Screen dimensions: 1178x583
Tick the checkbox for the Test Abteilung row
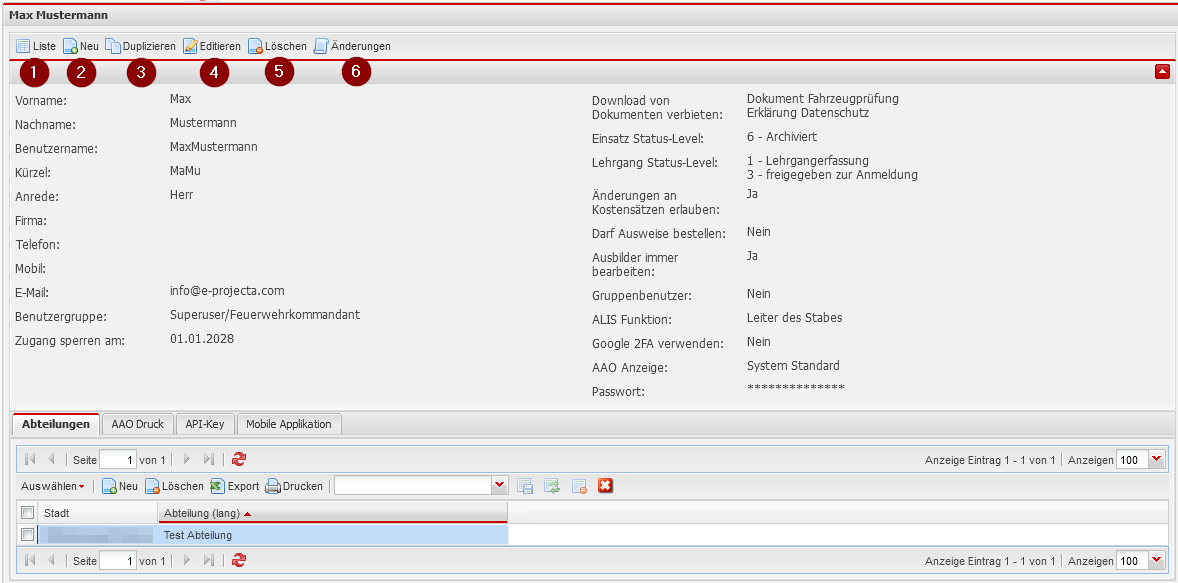click(x=28, y=535)
